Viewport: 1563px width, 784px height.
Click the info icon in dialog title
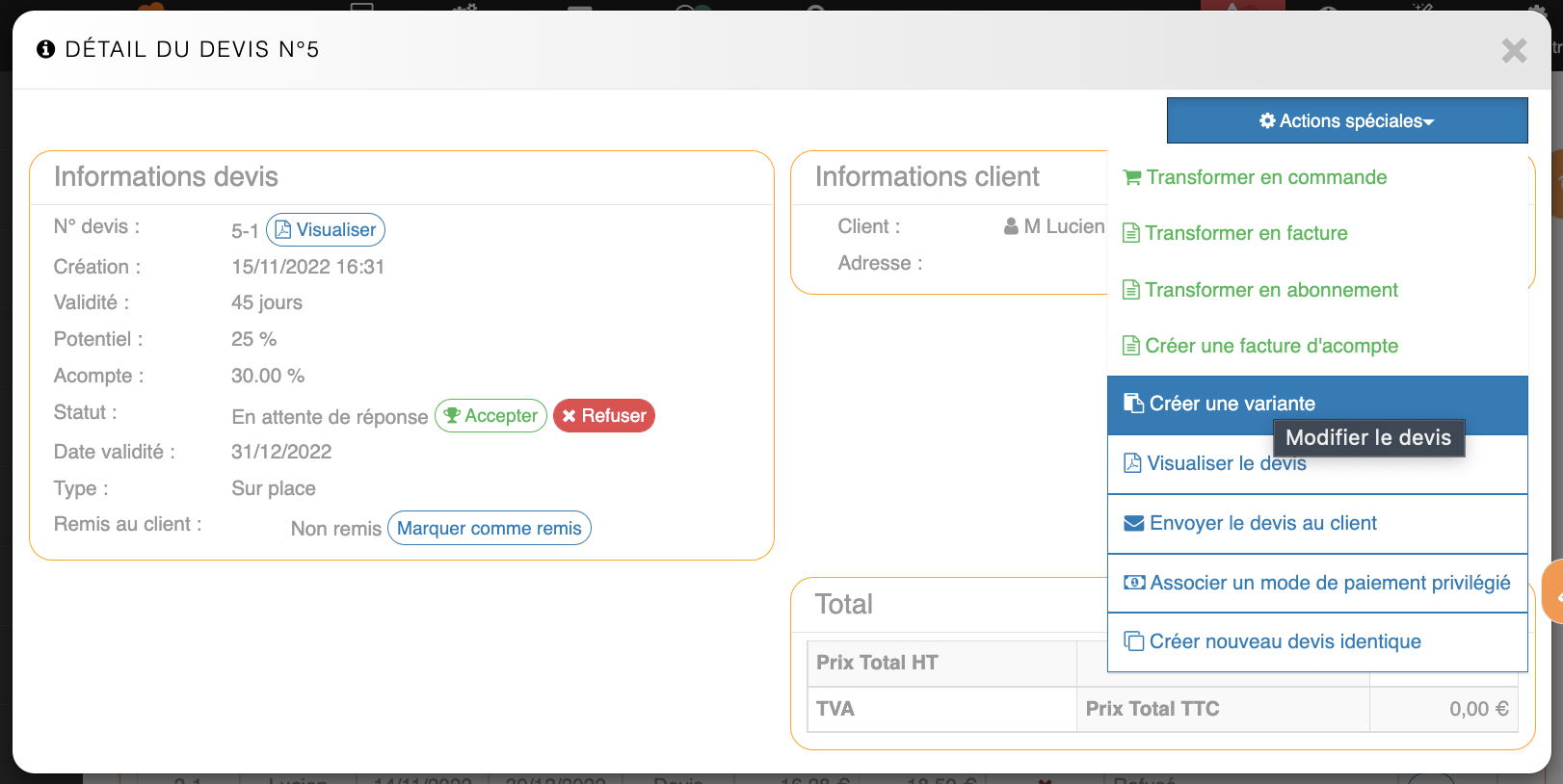pos(45,49)
